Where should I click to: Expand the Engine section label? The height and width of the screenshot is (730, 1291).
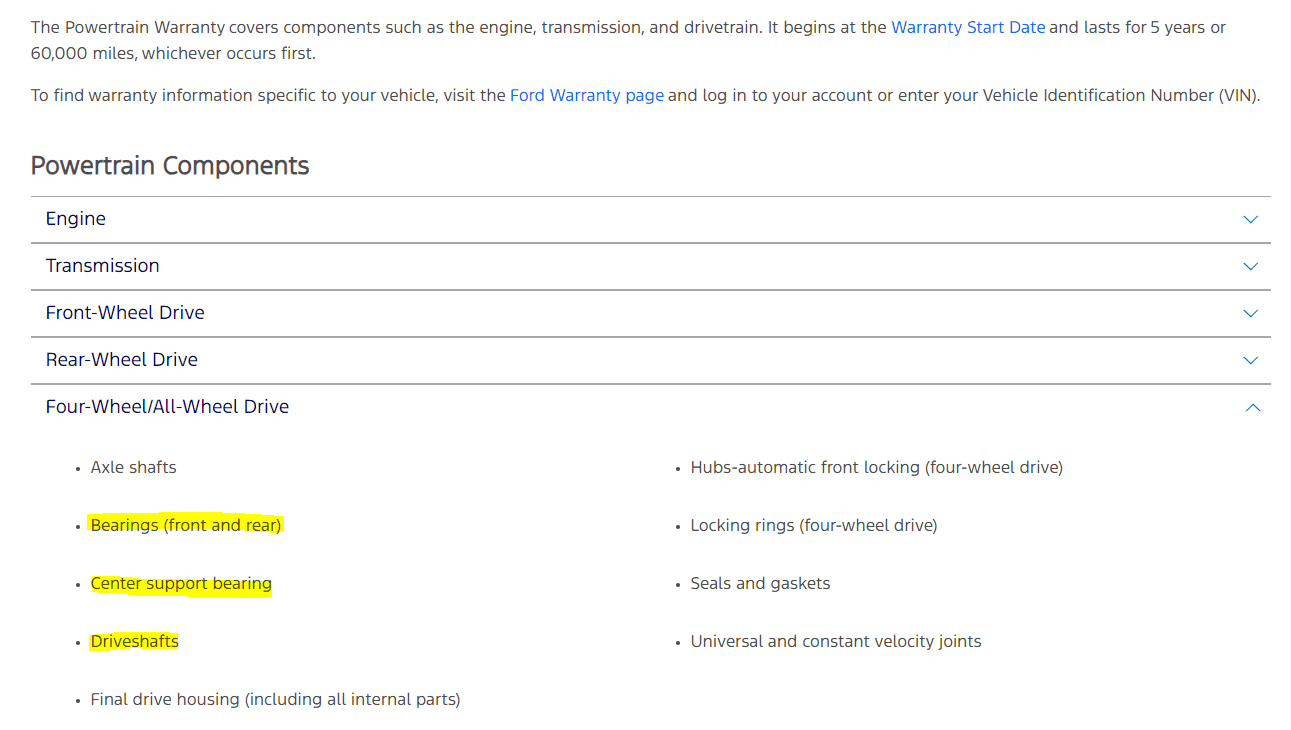76,219
